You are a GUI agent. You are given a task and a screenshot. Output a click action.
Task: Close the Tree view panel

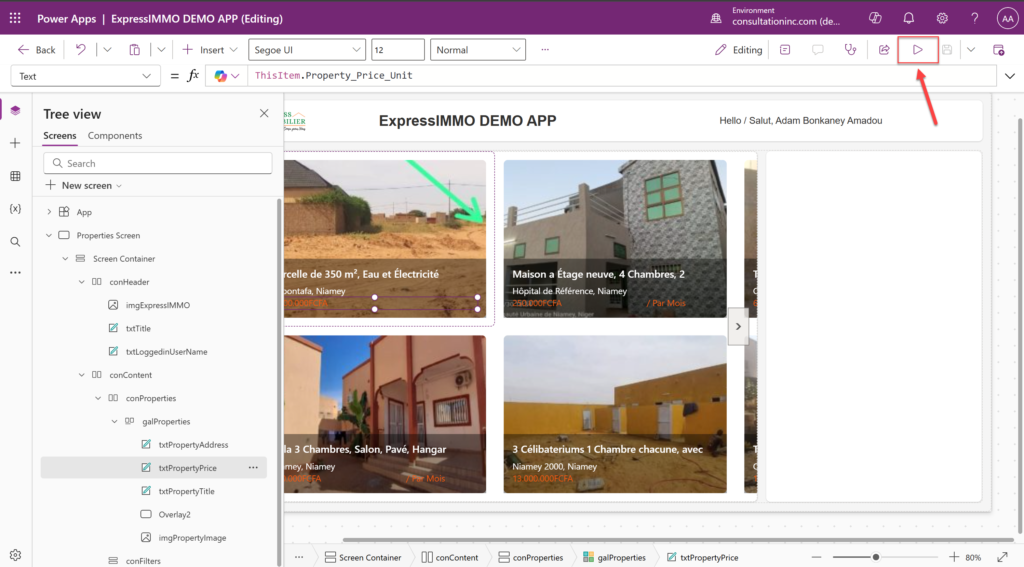[264, 114]
